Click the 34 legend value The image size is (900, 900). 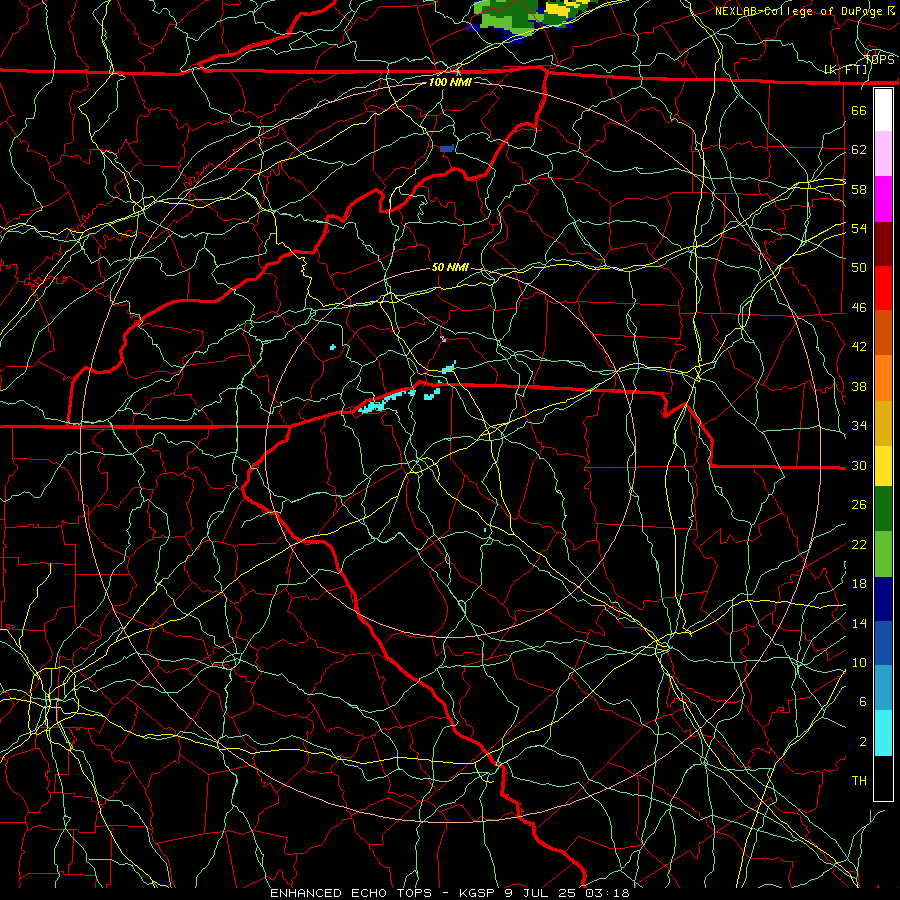859,426
